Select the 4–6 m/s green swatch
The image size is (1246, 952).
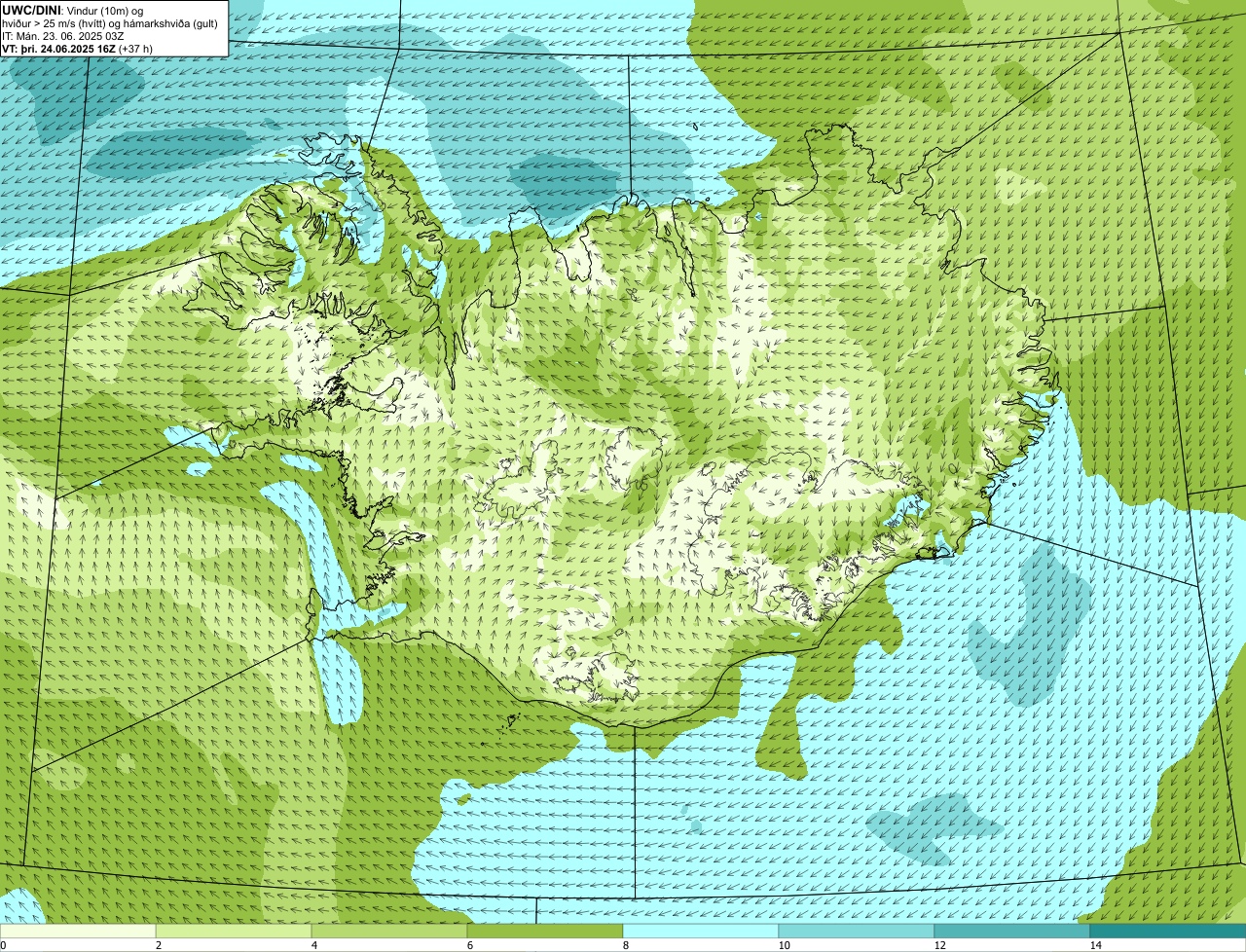click(389, 932)
